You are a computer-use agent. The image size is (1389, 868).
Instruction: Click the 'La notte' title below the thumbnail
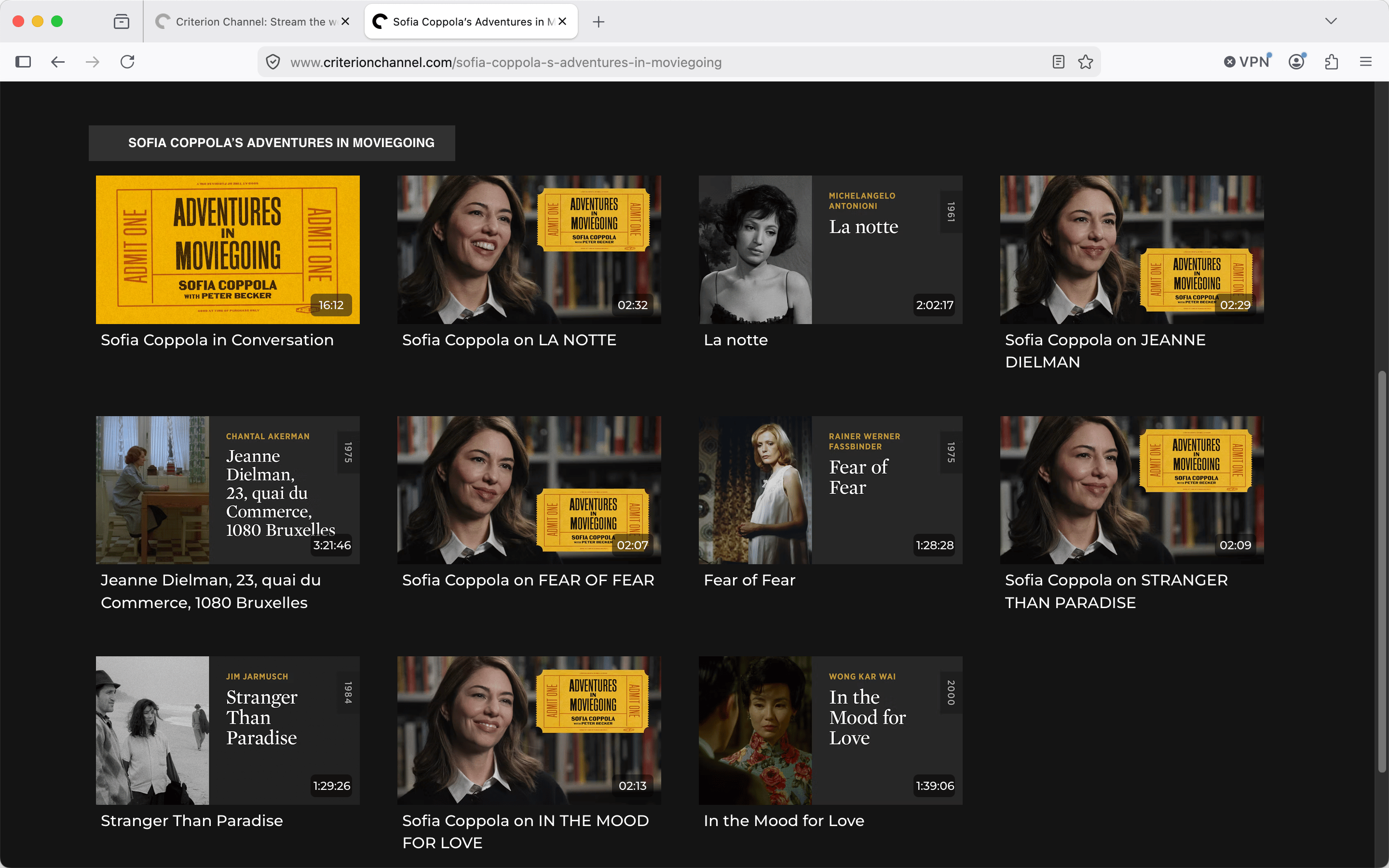pyautogui.click(x=736, y=340)
